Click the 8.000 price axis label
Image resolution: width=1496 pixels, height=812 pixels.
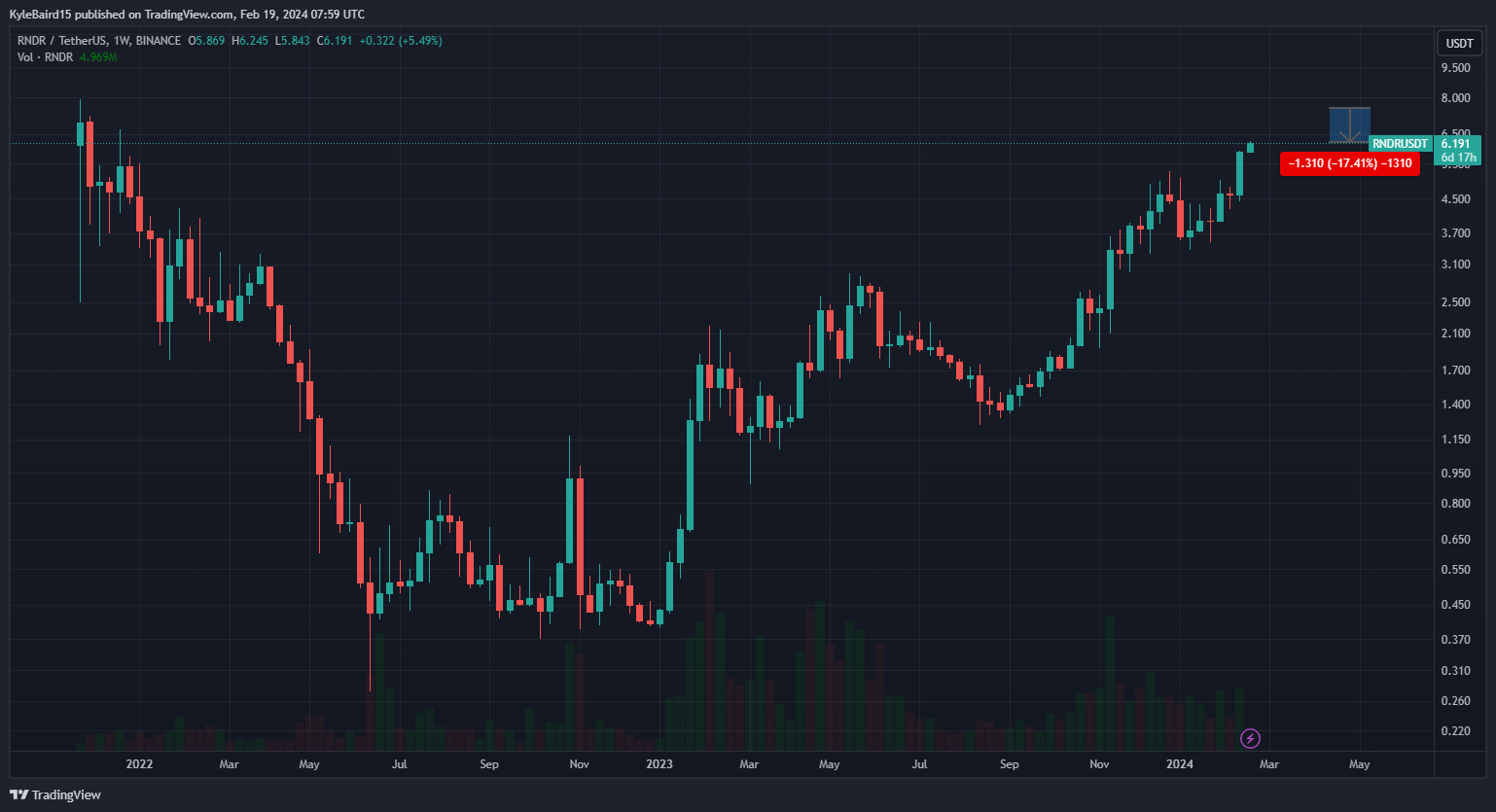(x=1456, y=98)
